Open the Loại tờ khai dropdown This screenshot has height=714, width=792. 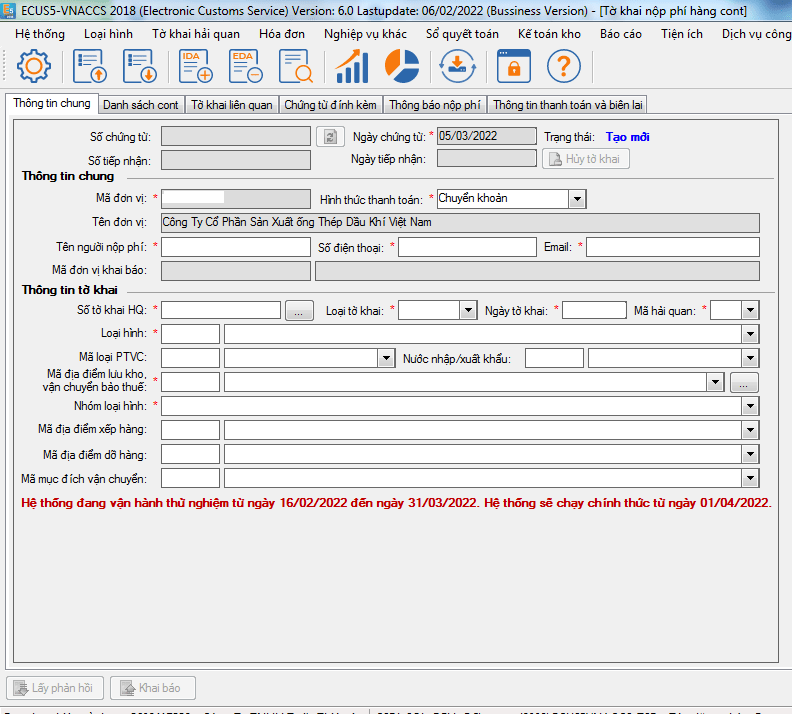point(467,311)
